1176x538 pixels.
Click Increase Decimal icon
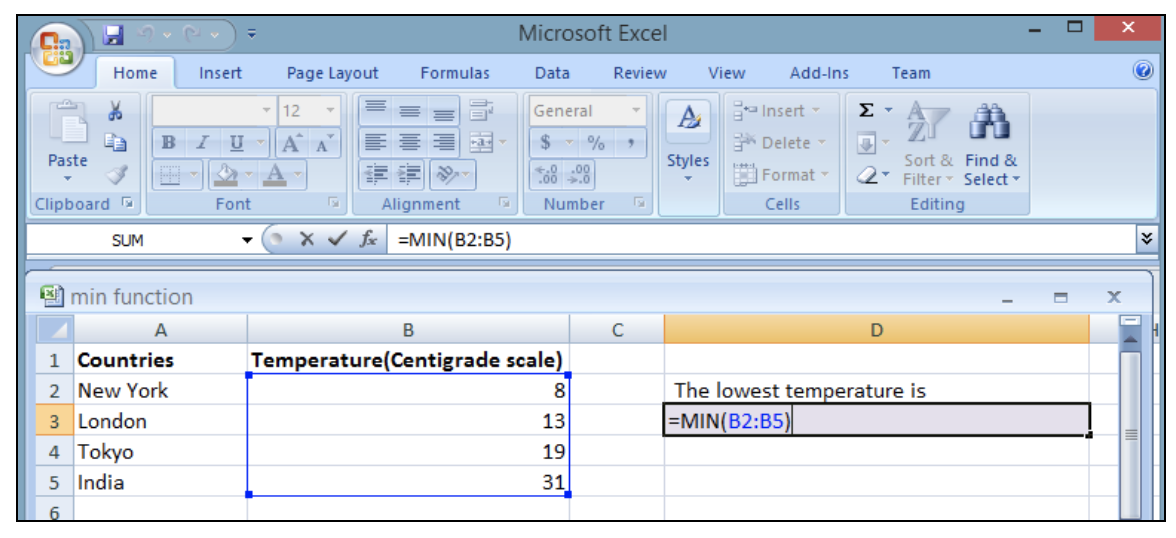pyautogui.click(x=546, y=174)
